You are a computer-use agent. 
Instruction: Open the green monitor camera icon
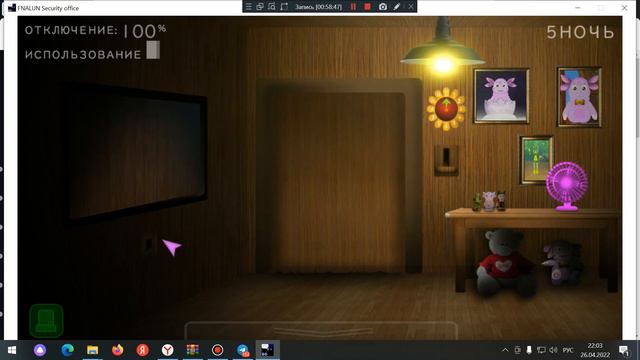pos(46,320)
